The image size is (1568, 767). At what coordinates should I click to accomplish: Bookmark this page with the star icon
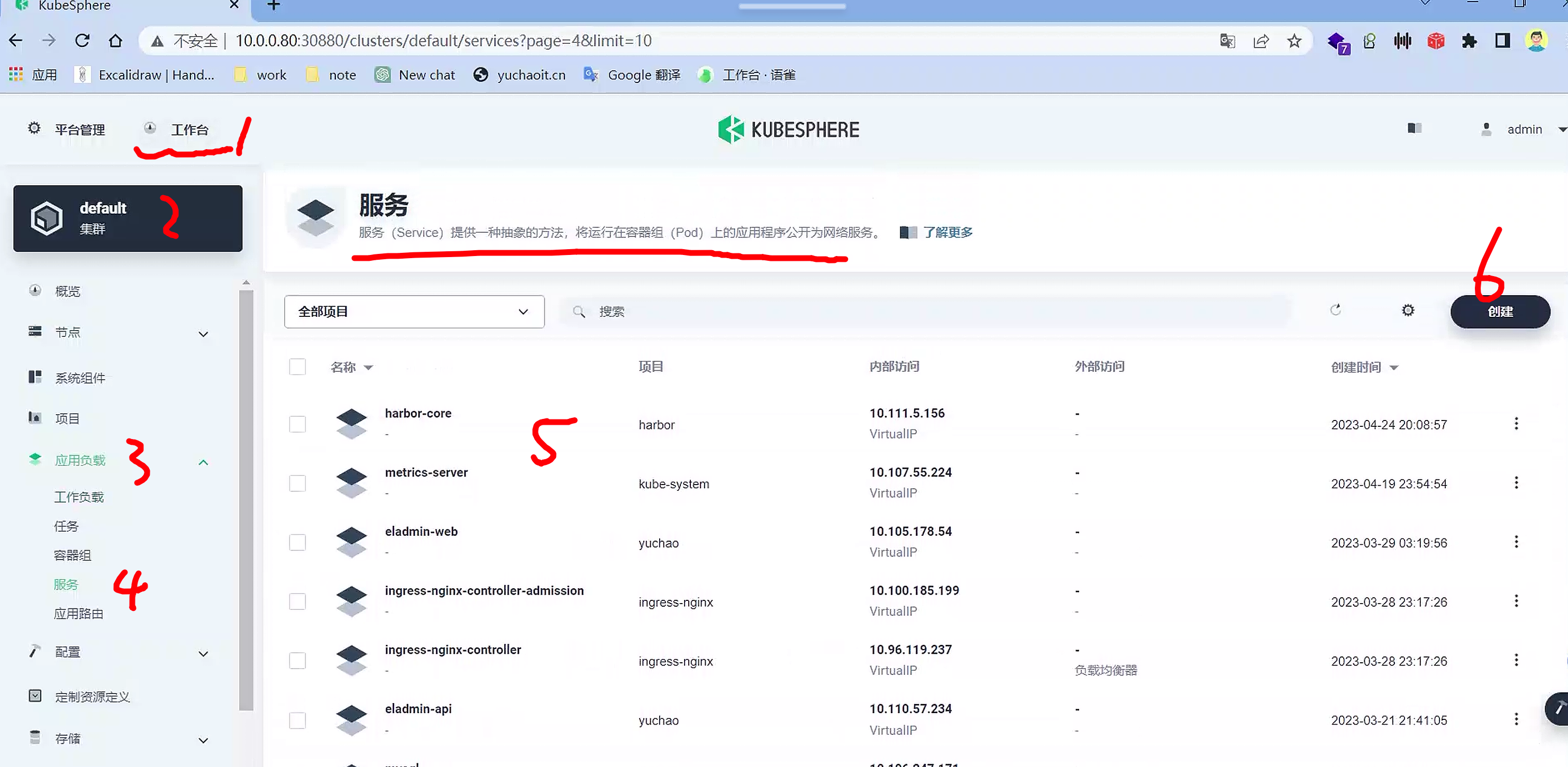click(1294, 41)
